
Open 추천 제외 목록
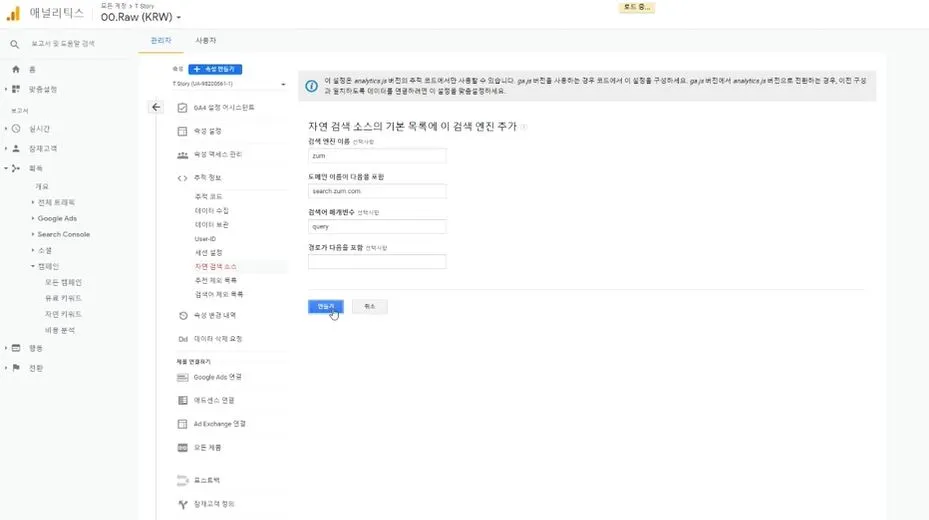click(216, 280)
